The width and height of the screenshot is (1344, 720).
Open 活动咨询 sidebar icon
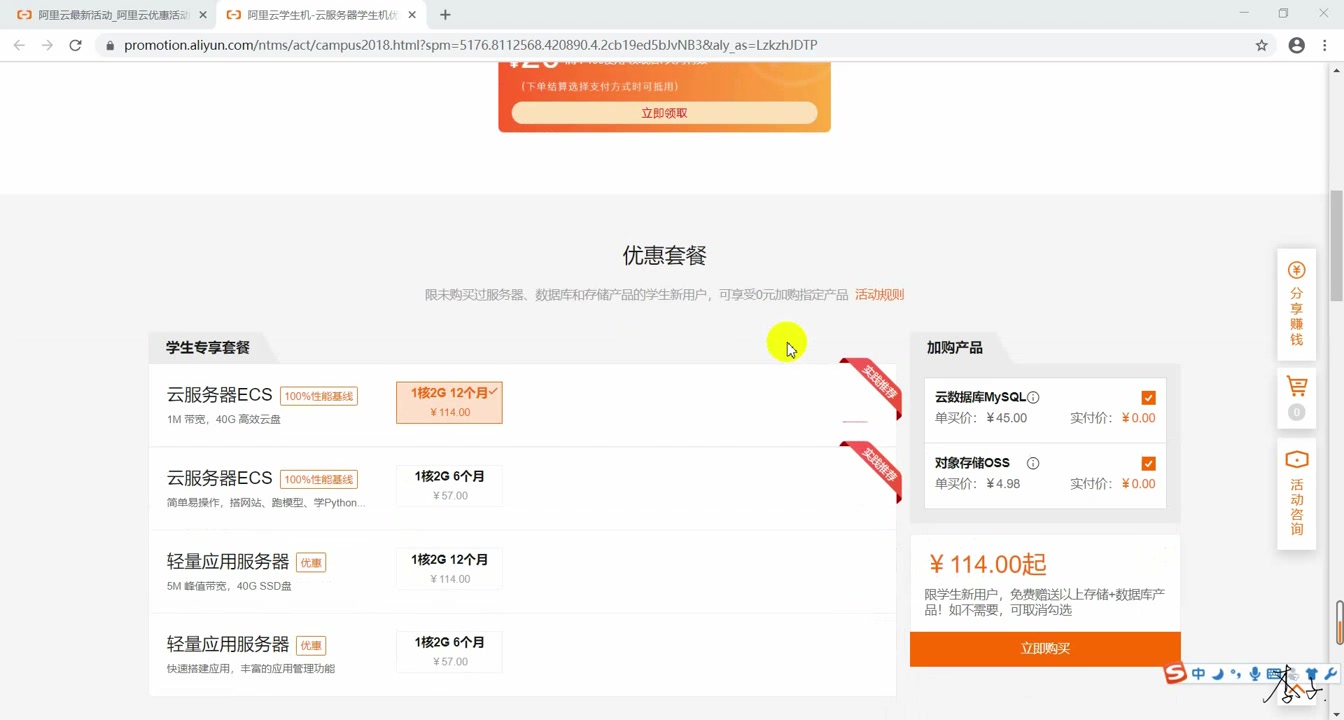(1297, 459)
